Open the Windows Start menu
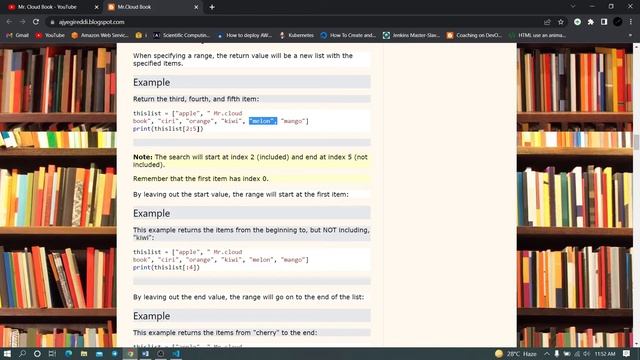The width and height of the screenshot is (640, 360). point(7,353)
